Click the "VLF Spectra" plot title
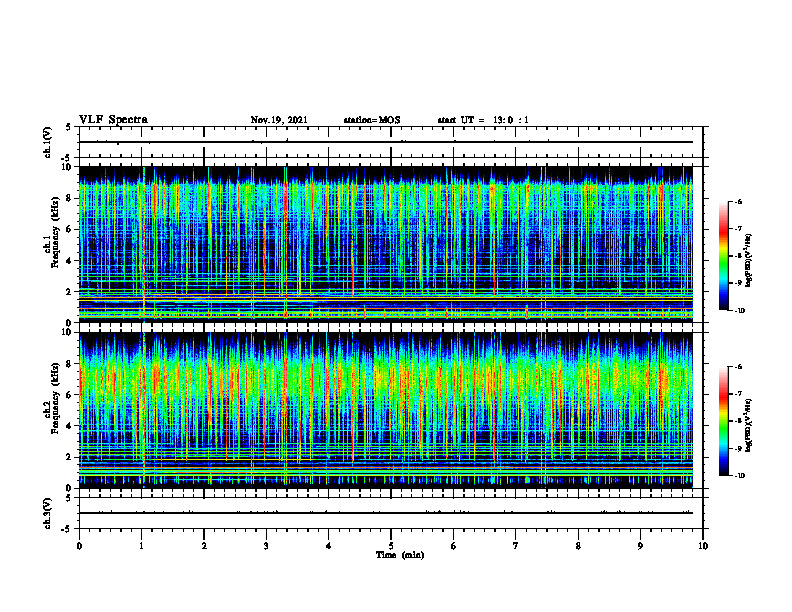This screenshot has width=792, height=612. point(113,120)
